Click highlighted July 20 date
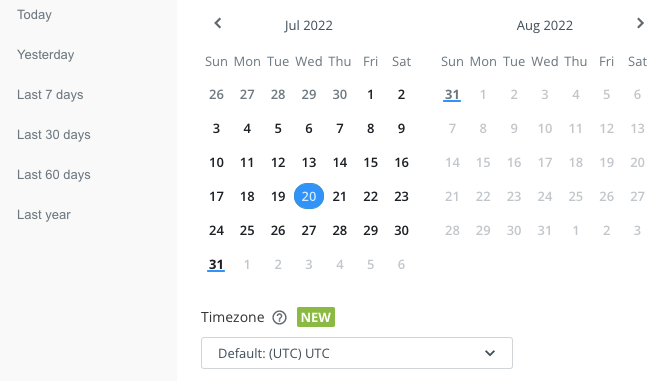Viewport: 671px width, 381px height. point(309,196)
